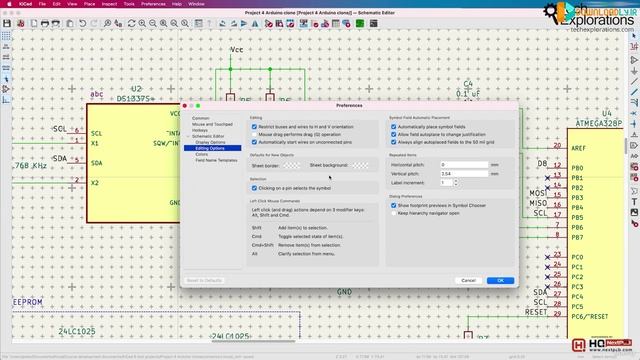The height and width of the screenshot is (360, 640).
Task: Select Field Name Templates page
Action: 216,160
